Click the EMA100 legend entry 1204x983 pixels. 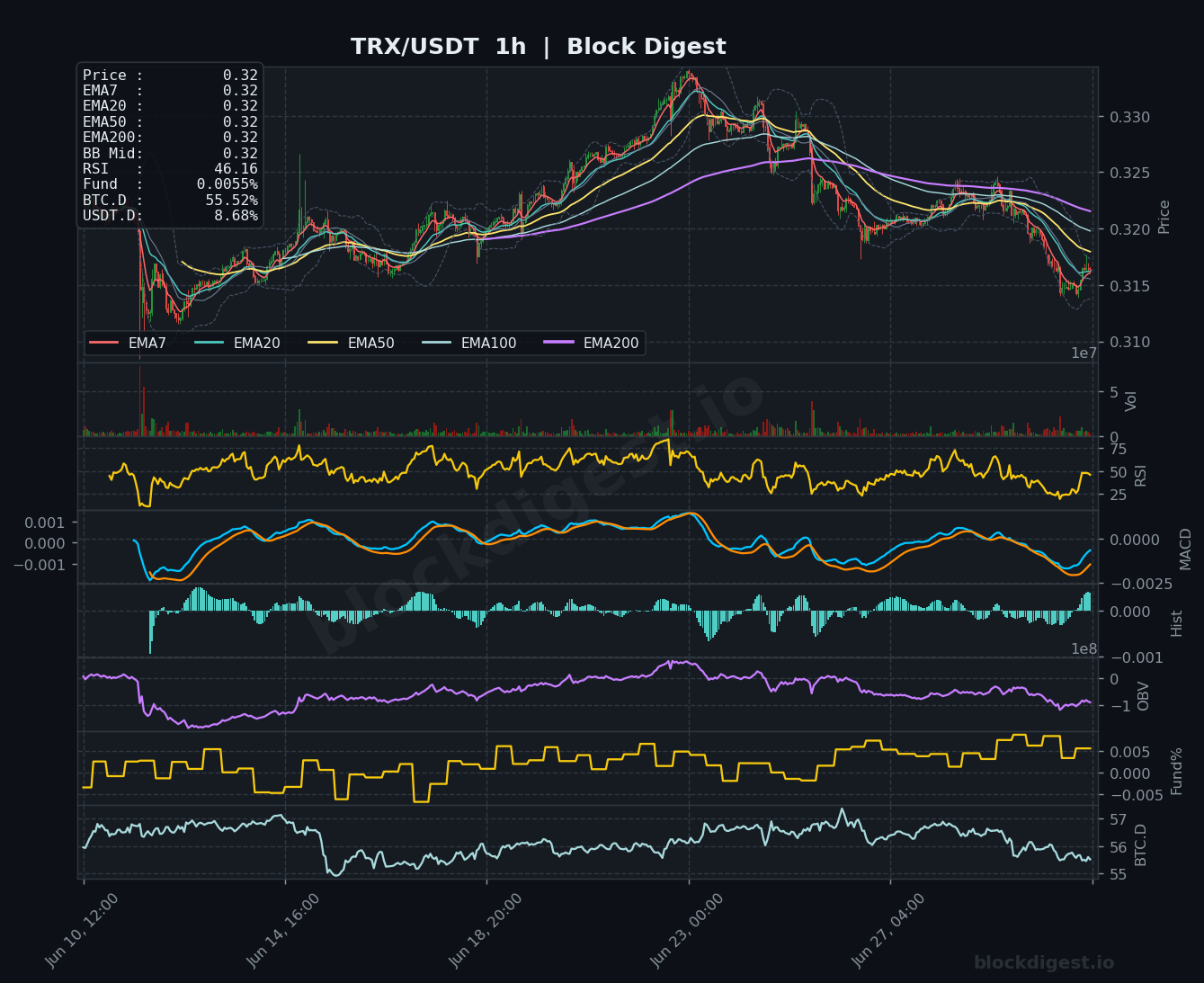click(468, 343)
